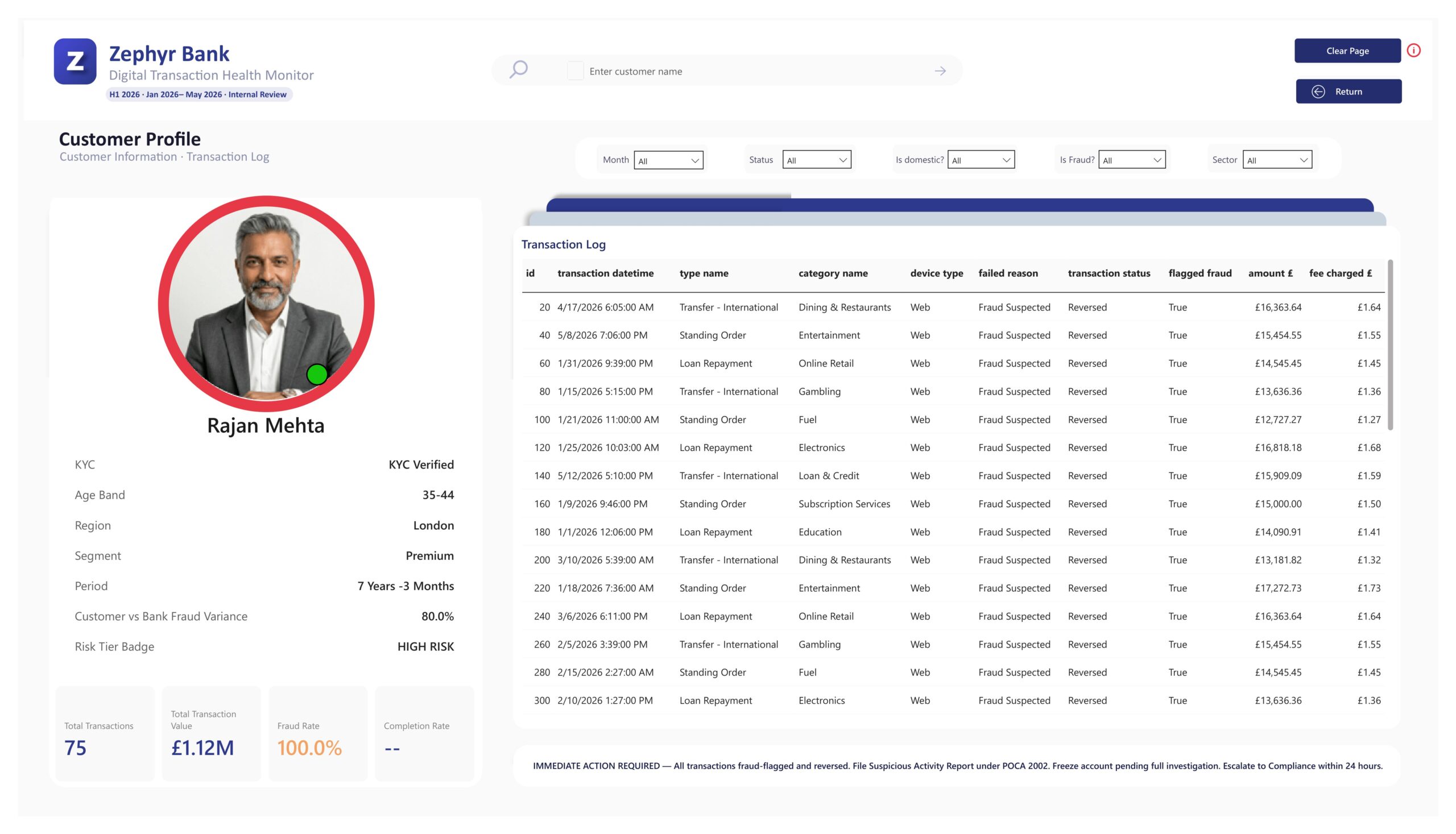This screenshot has width=1456, height=834.
Task: Click the London region value
Action: [434, 525]
